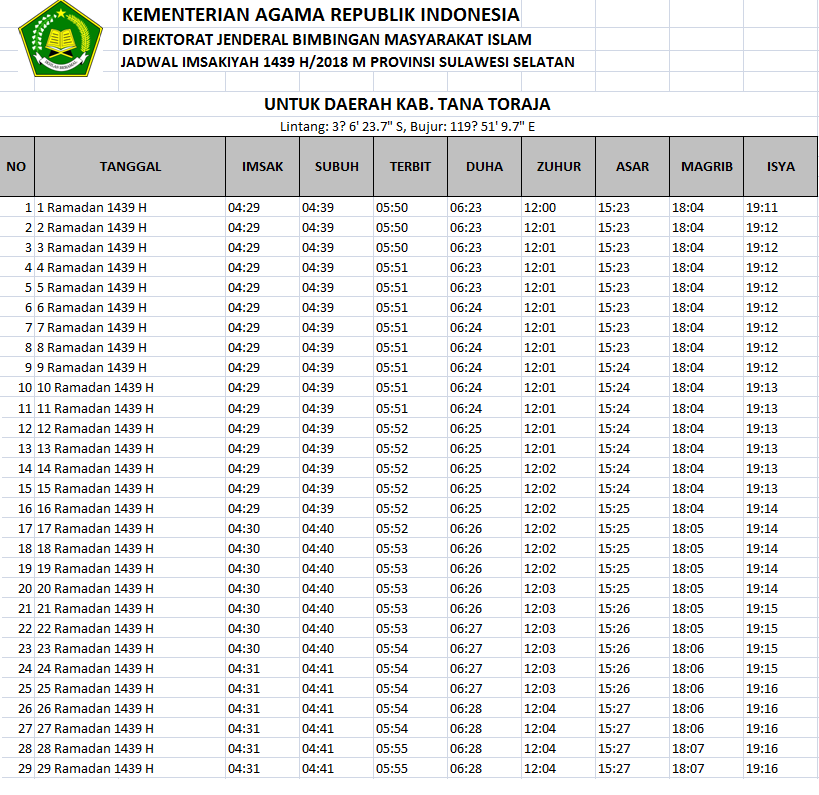This screenshot has width=819, height=795.
Task: Select the SUBUH column header
Action: pos(336,167)
